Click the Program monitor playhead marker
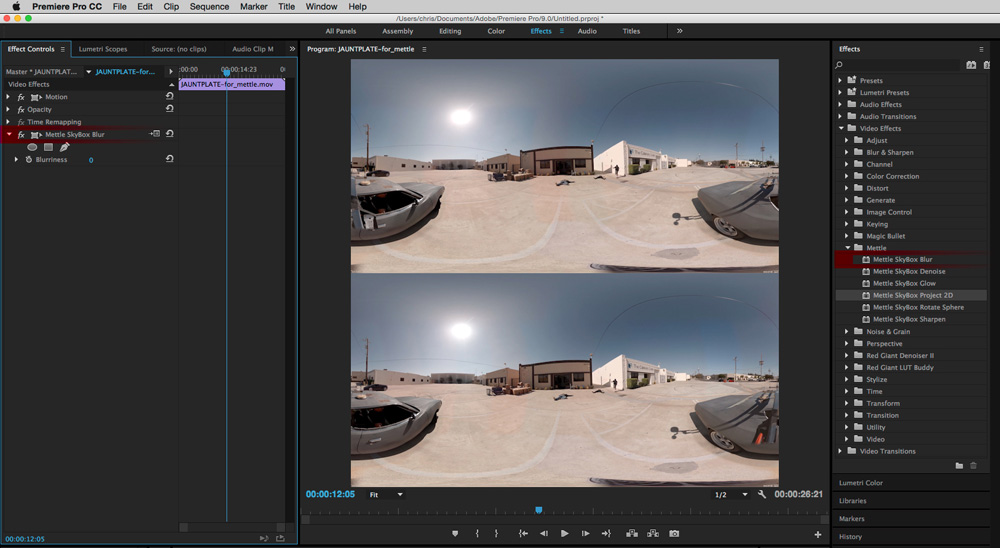 [539, 510]
